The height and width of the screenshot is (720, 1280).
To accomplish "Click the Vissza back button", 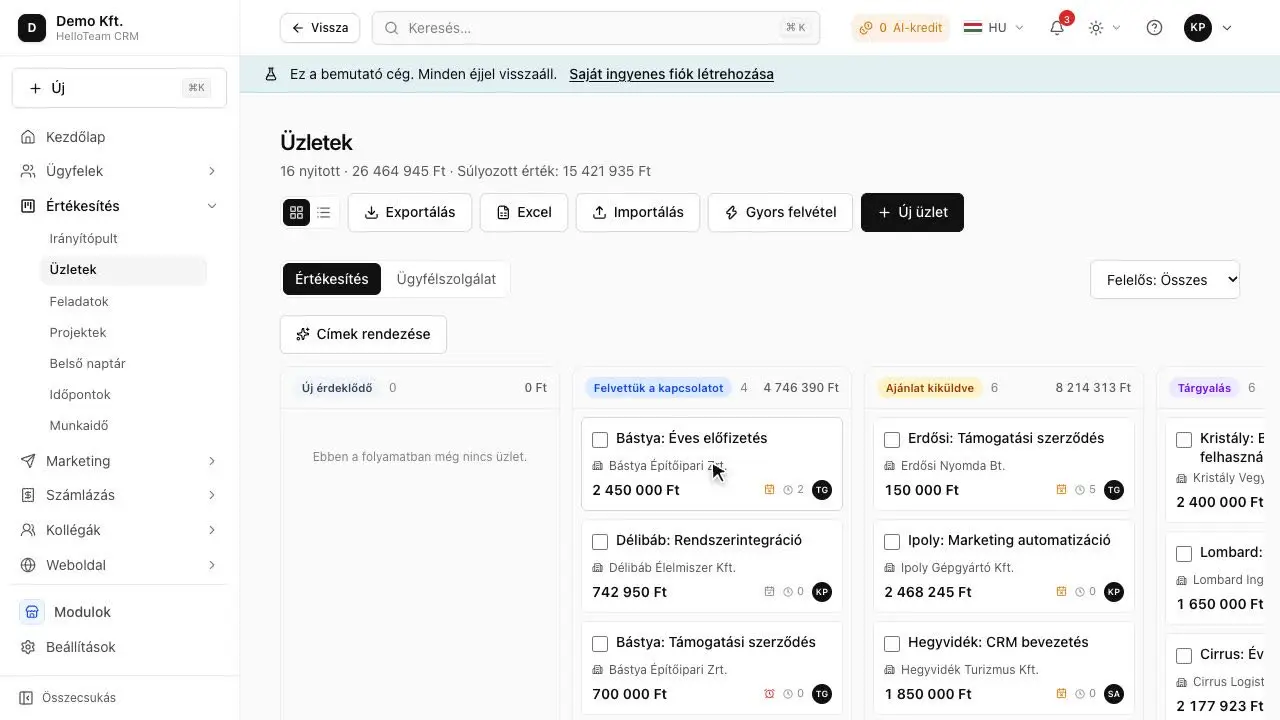I will (320, 28).
